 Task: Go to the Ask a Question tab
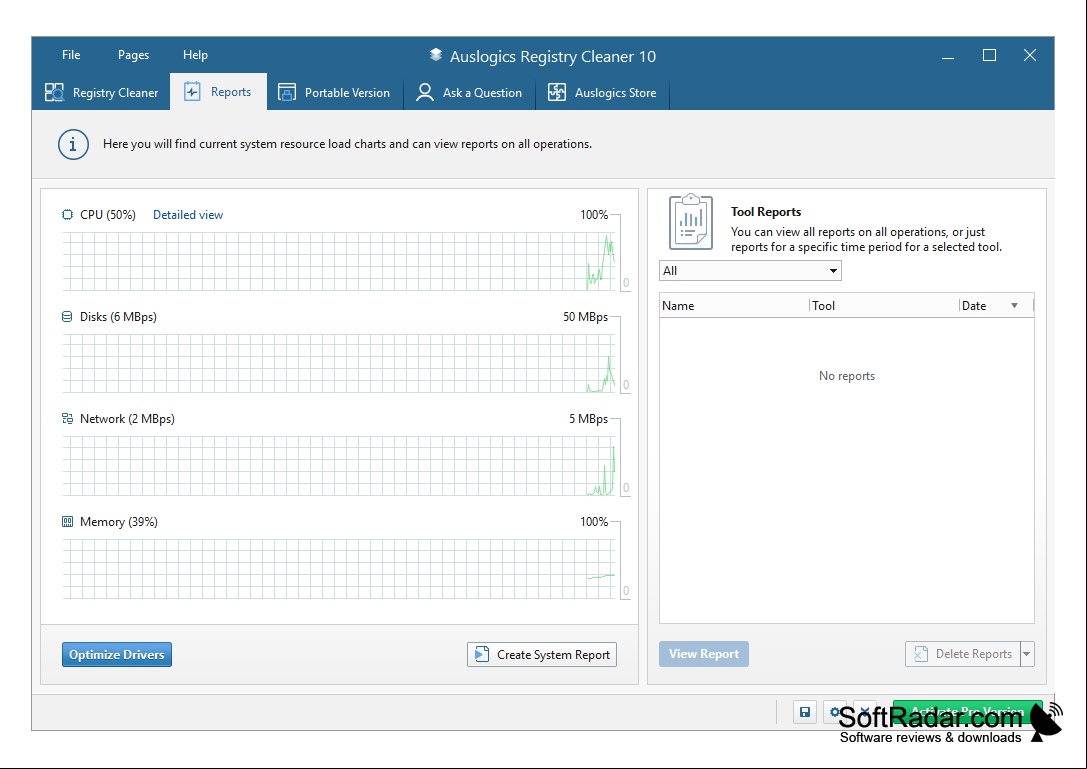coord(469,92)
